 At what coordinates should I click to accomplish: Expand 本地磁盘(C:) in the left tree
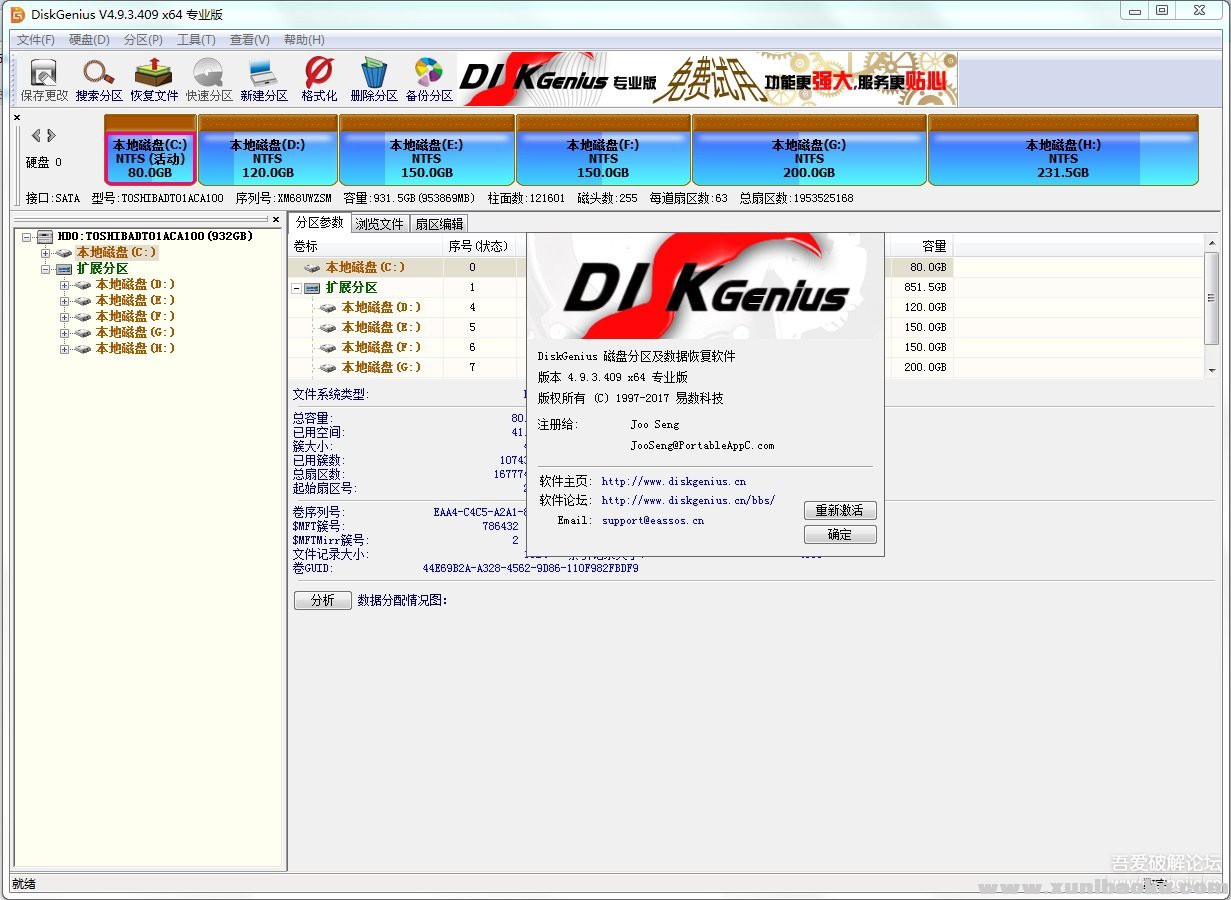[x=46, y=253]
